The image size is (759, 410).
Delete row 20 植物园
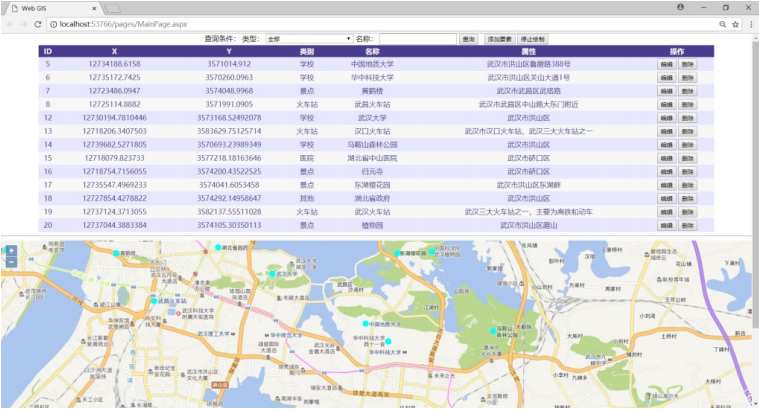tap(687, 226)
